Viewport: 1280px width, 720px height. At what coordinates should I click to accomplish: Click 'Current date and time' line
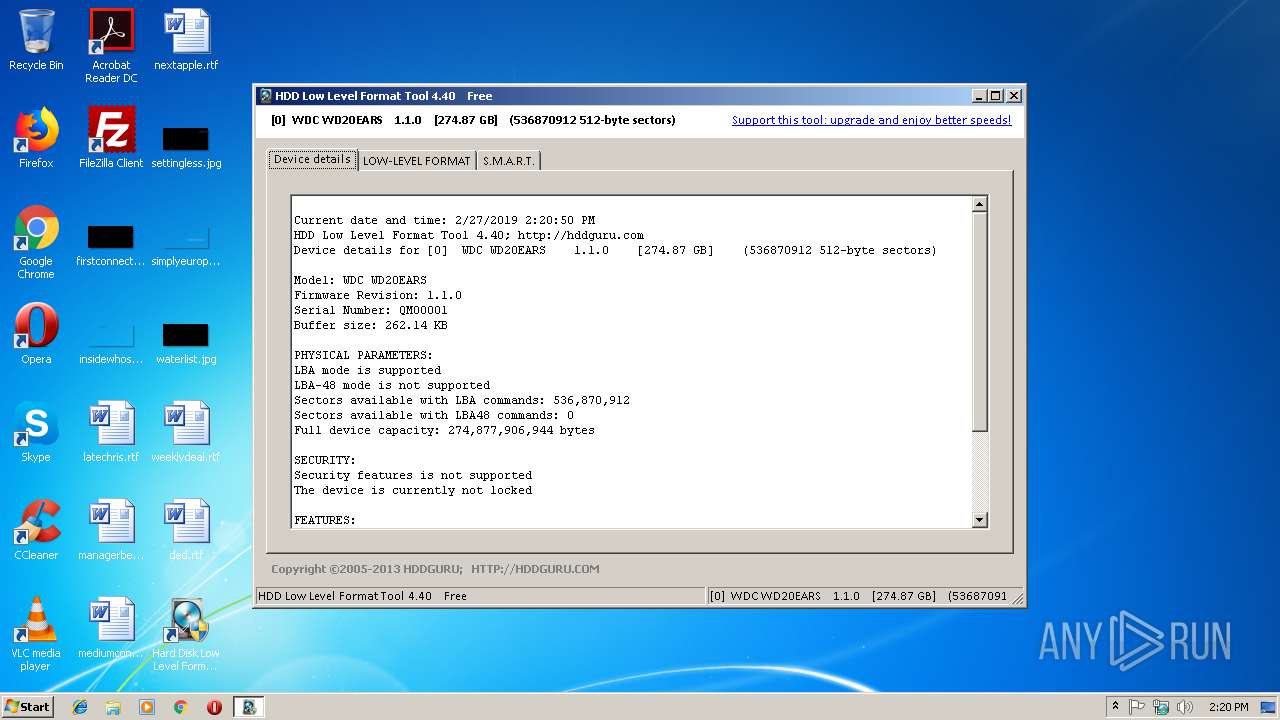444,220
